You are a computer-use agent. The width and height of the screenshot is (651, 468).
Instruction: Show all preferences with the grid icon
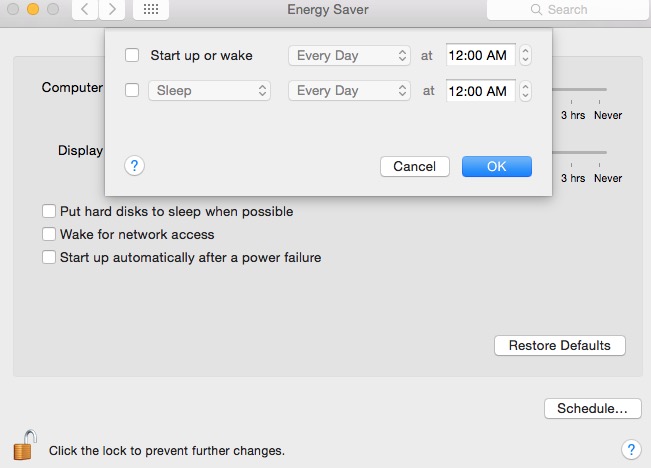point(150,10)
